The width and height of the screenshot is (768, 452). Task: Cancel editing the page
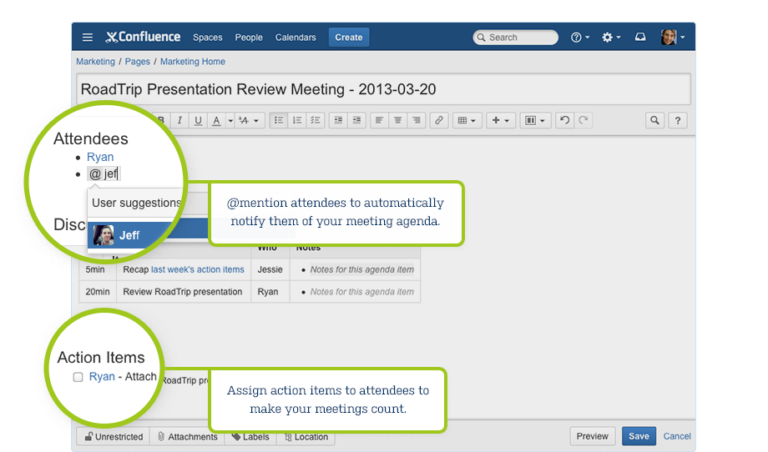[677, 436]
